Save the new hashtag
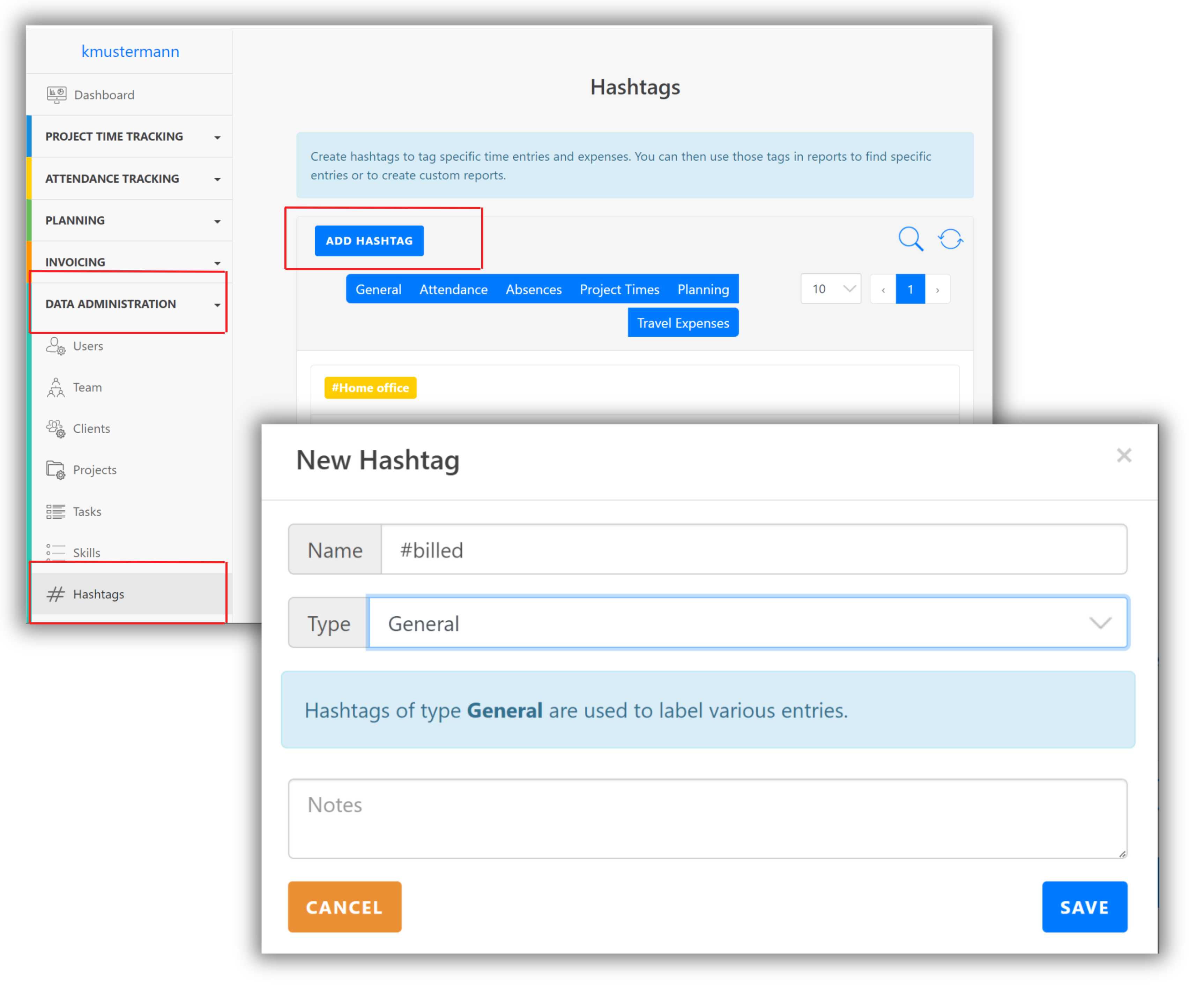Image resolution: width=1204 pixels, height=1003 pixels. [1084, 907]
